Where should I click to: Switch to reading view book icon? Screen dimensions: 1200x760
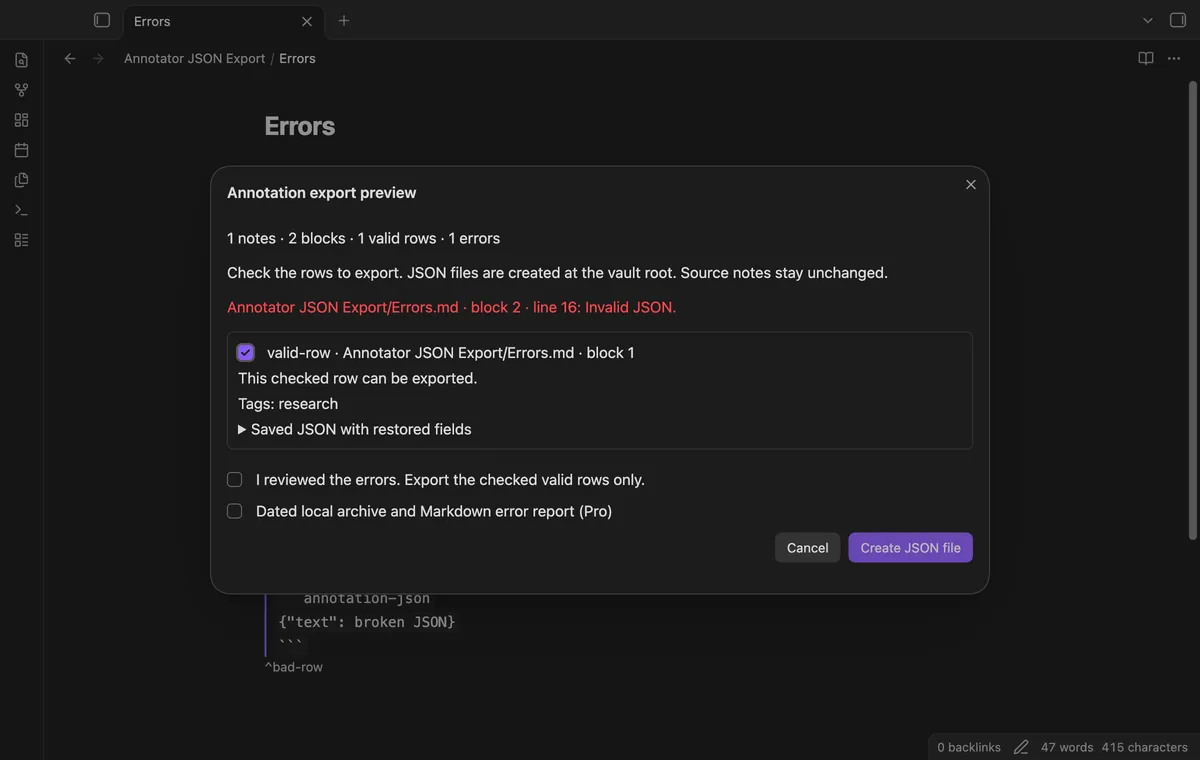point(1146,59)
